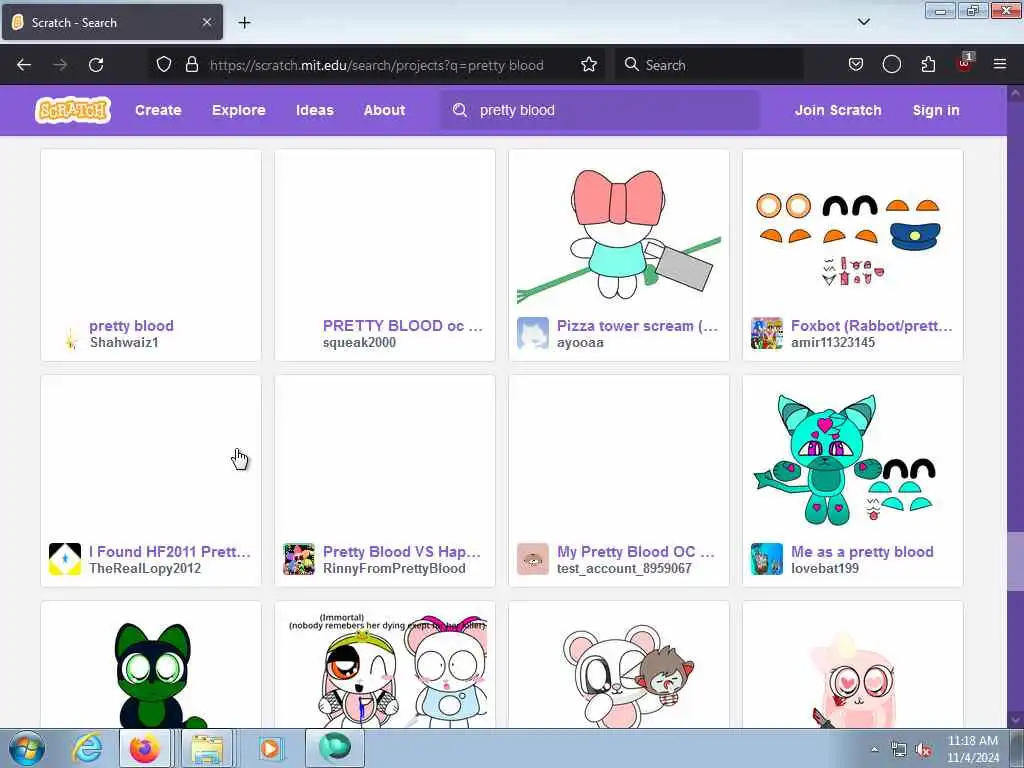The image size is (1024, 768).
Task: Launch Internet Explorer from taskbar
Action: 87,748
